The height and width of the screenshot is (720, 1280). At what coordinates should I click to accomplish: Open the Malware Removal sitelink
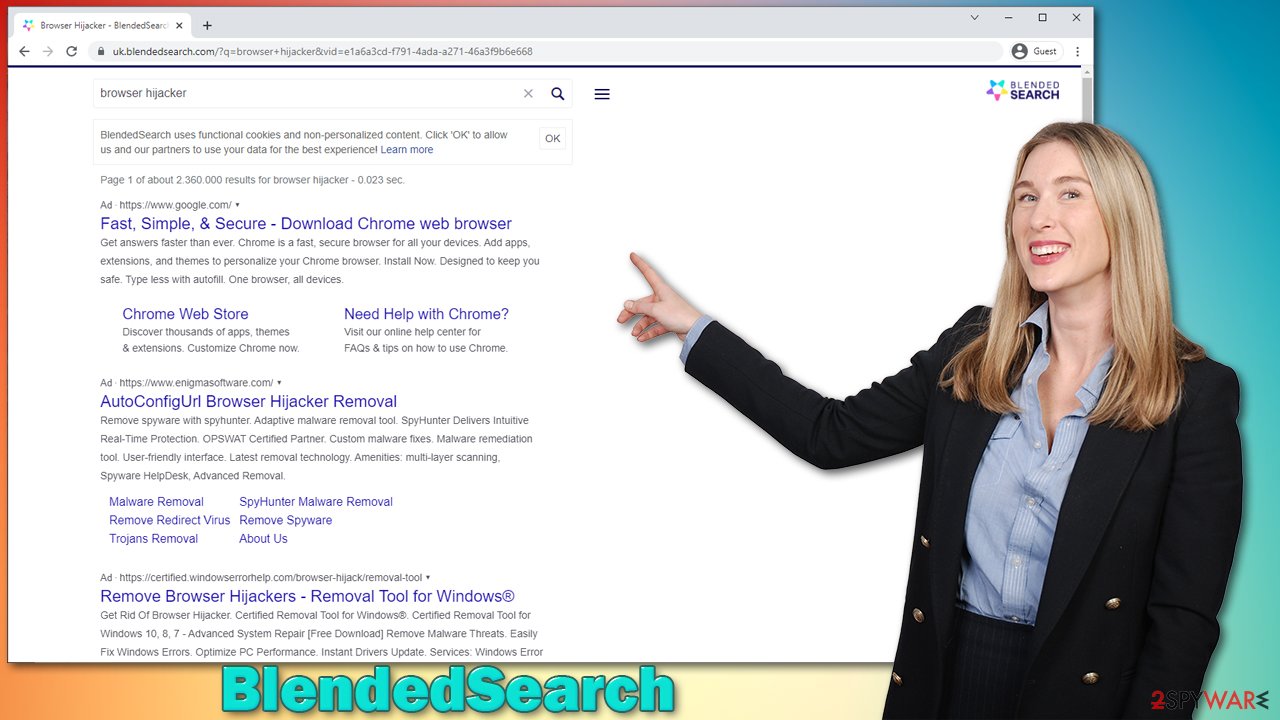pyautogui.click(x=156, y=502)
